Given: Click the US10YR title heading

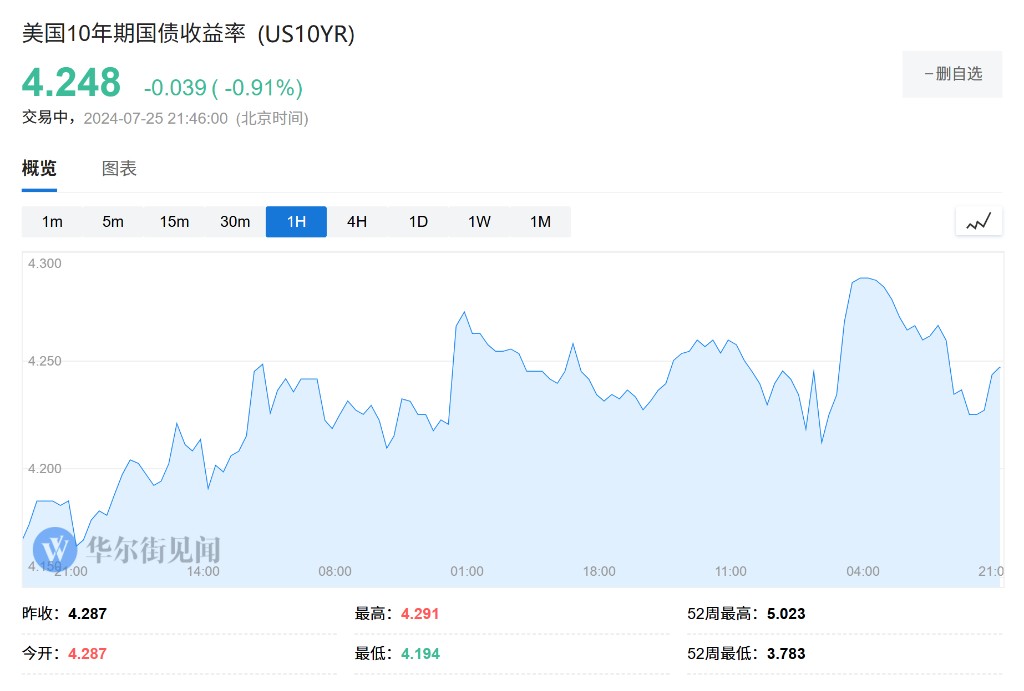Looking at the screenshot, I should [x=188, y=33].
